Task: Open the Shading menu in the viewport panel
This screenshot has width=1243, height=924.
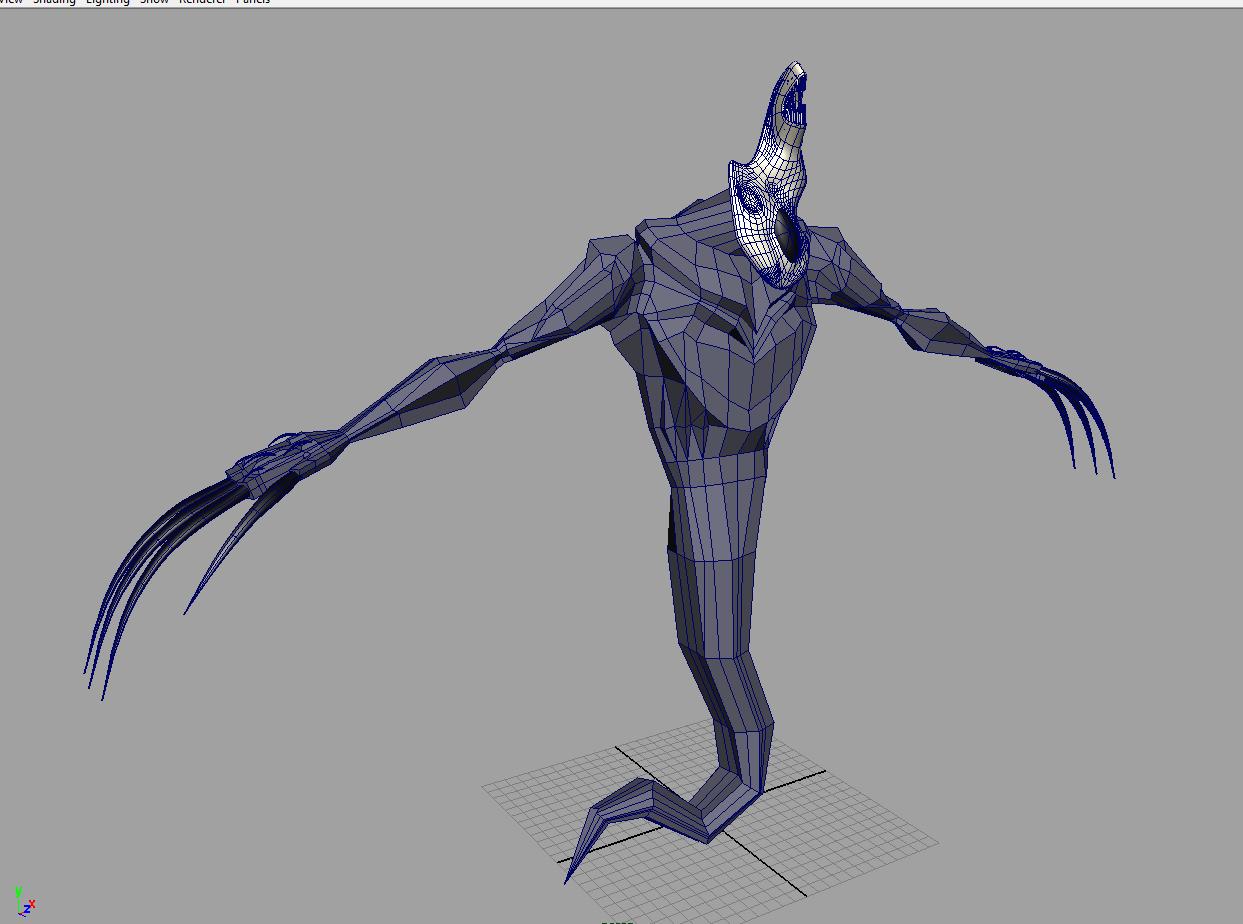Action: click(54, 2)
